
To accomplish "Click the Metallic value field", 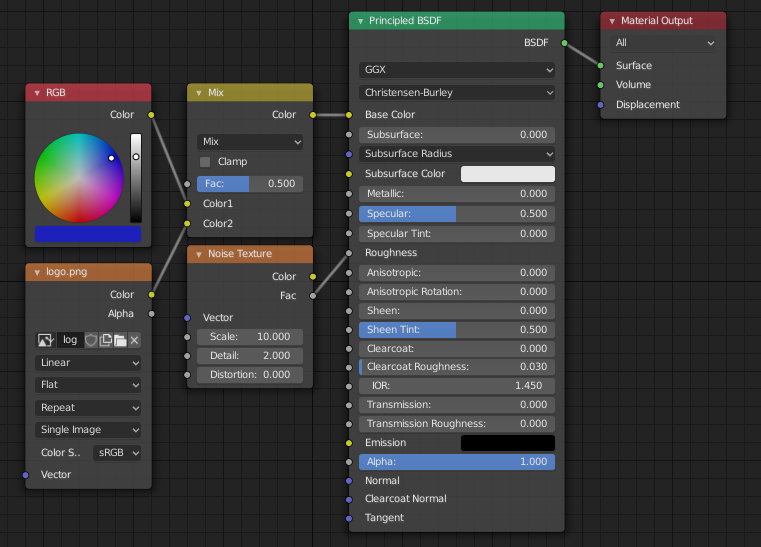I will (x=457, y=194).
